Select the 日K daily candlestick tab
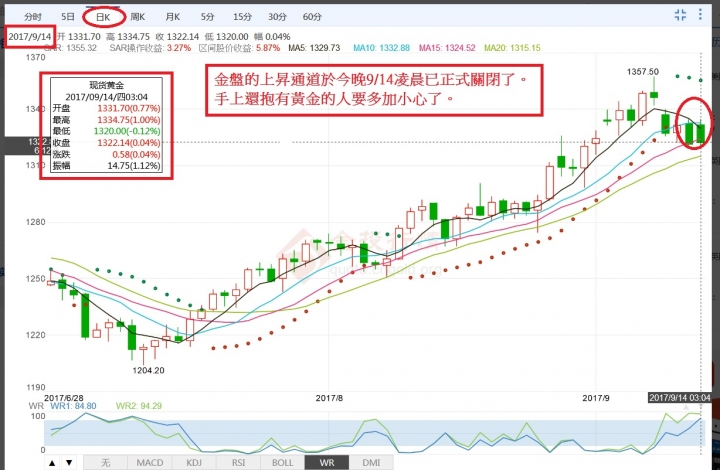The image size is (720, 470). coord(103,17)
